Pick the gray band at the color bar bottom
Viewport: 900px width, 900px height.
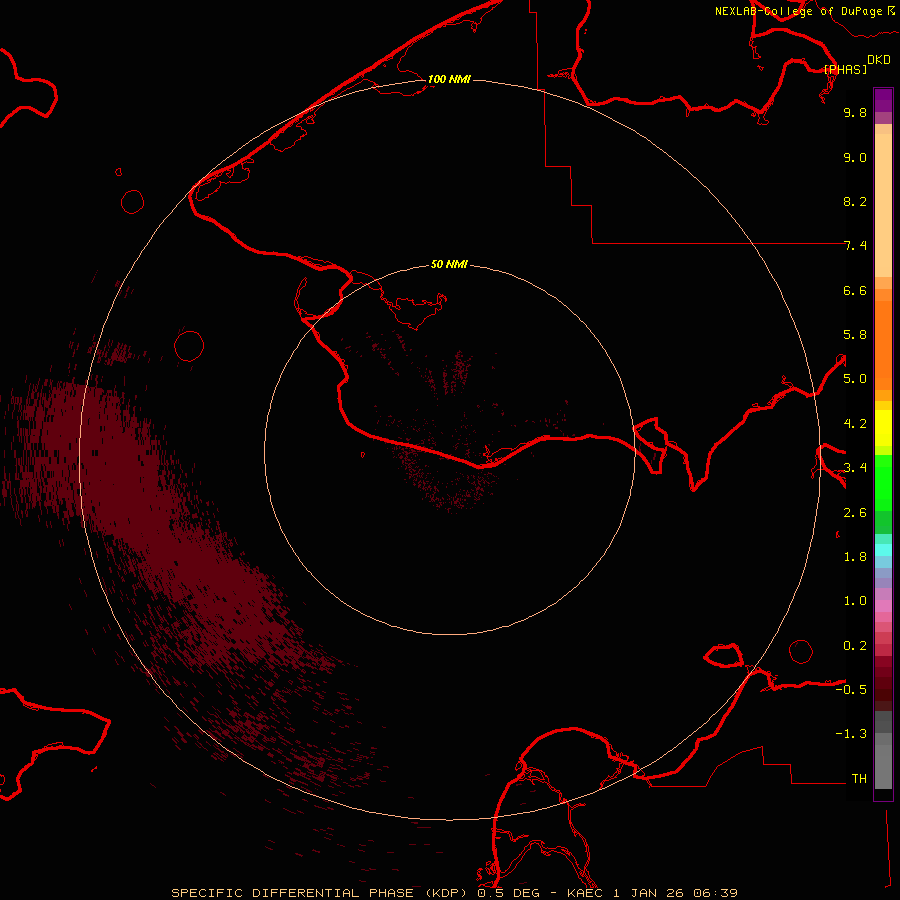pos(883,766)
